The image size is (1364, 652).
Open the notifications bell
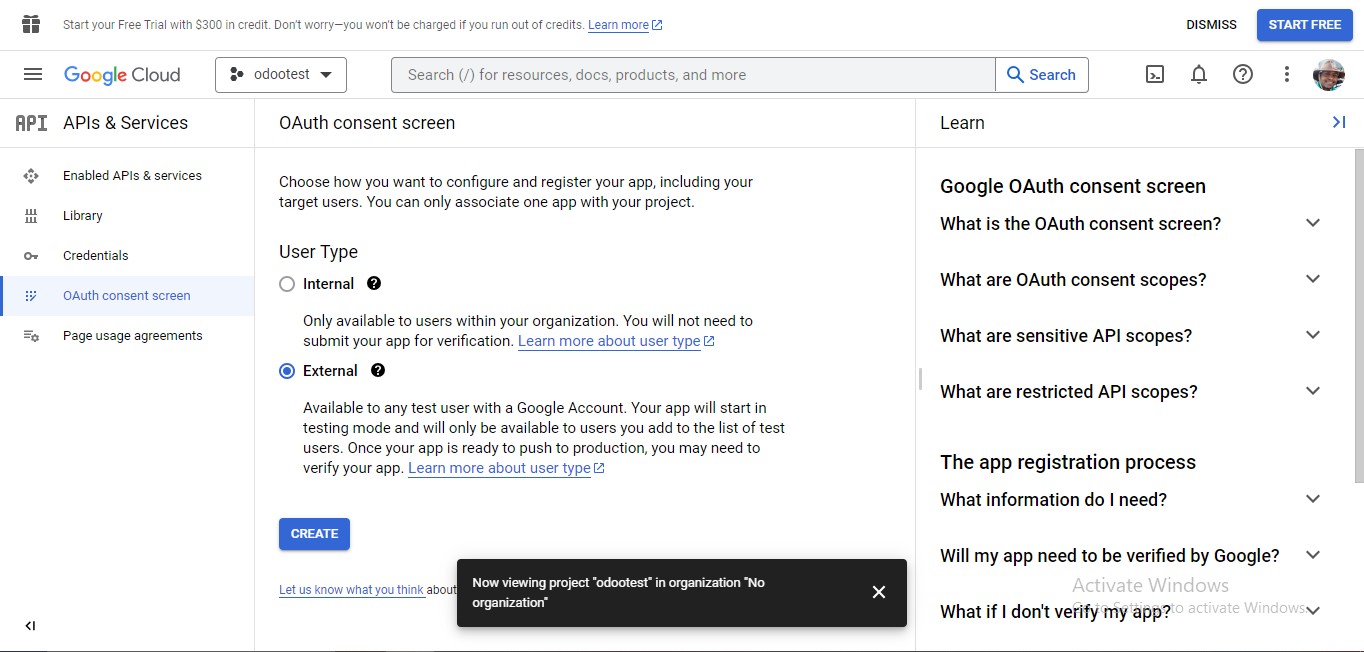pos(1199,74)
